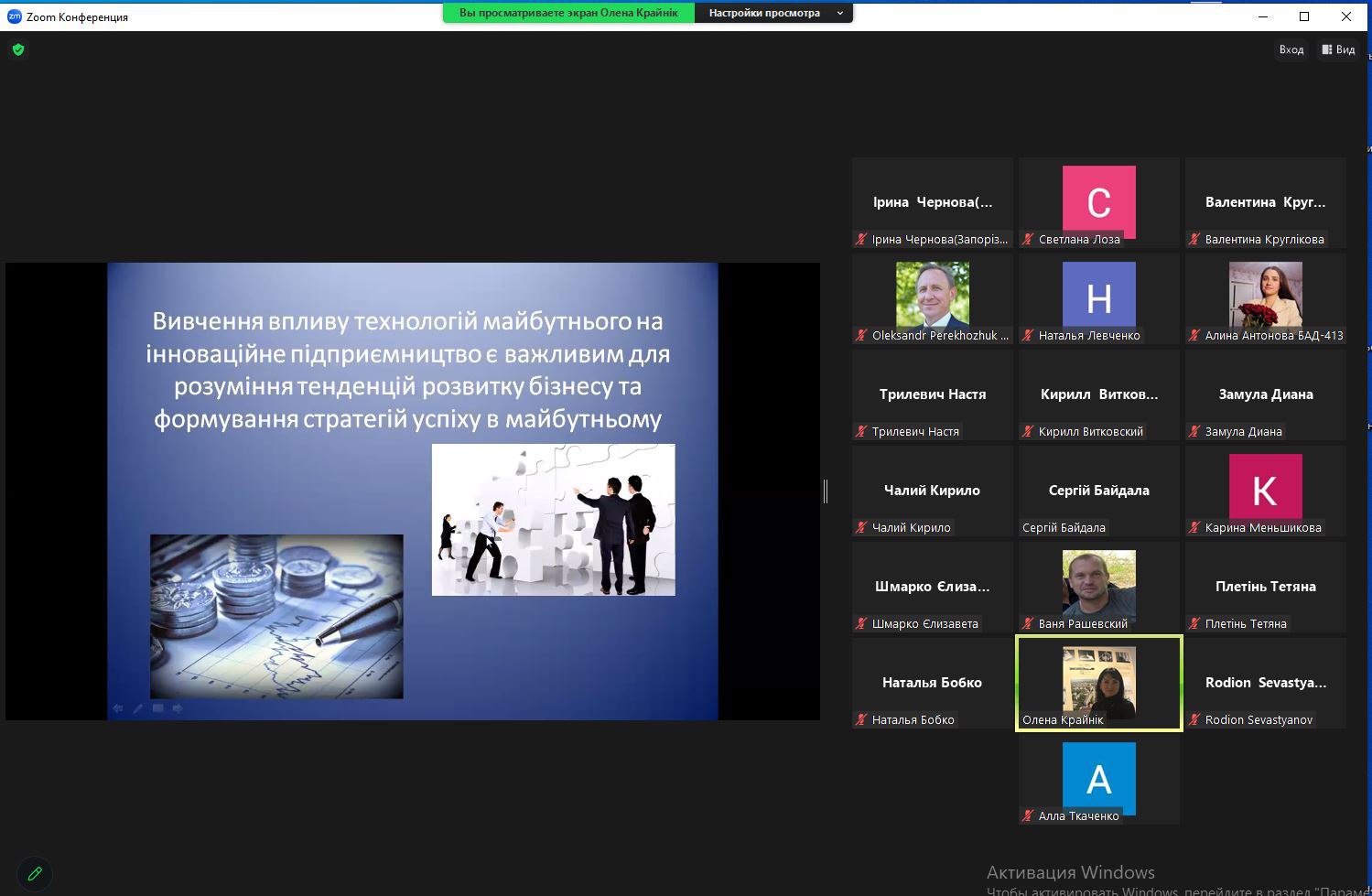This screenshot has height=896, width=1372.
Task: Click muted microphone icon for Алла Ткаченко
Action: pyautogui.click(x=1028, y=816)
